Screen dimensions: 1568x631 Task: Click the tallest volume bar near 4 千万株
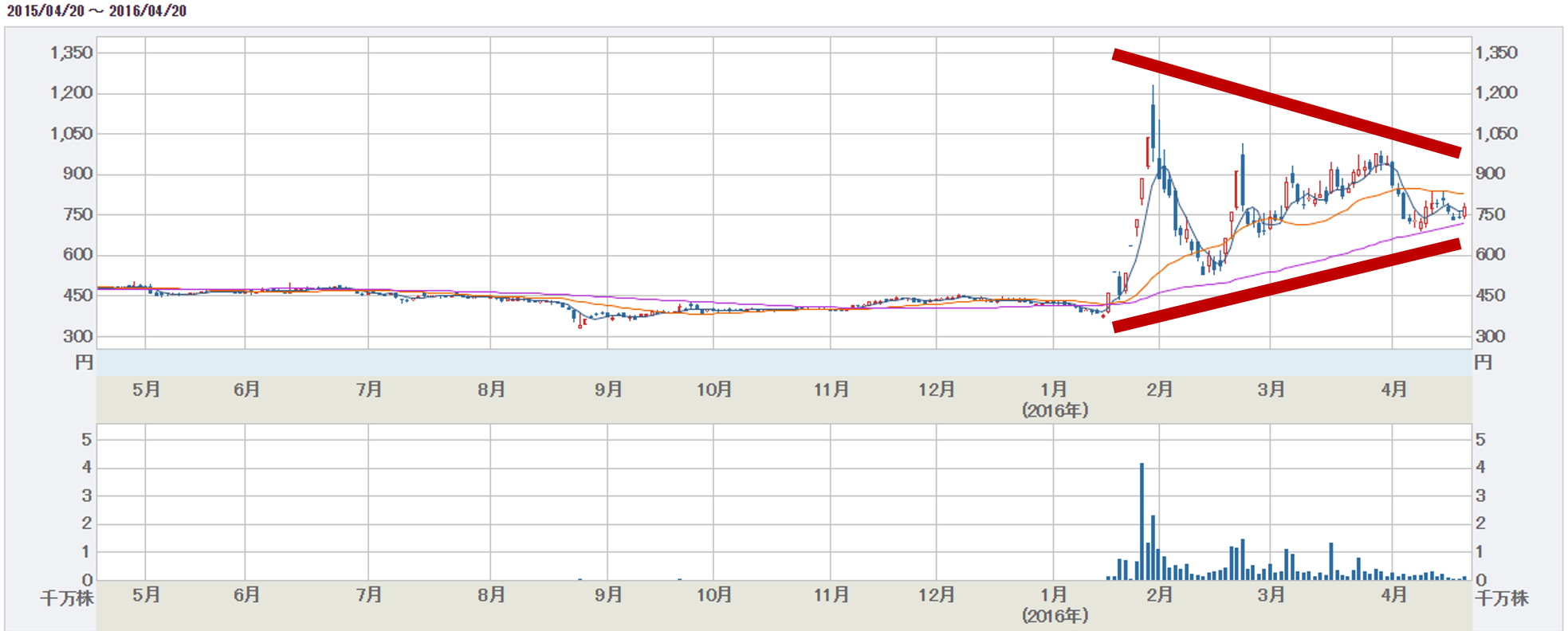tap(1142, 521)
